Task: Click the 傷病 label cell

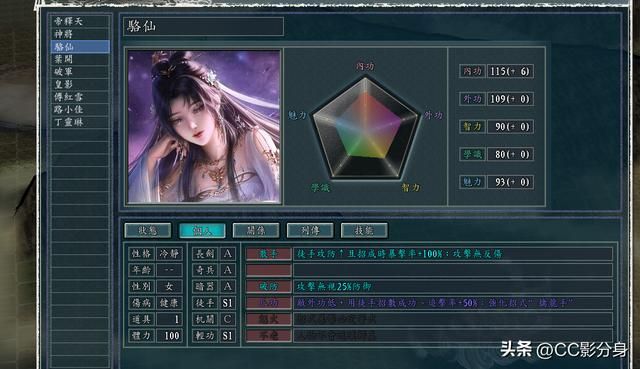Action: click(x=141, y=303)
